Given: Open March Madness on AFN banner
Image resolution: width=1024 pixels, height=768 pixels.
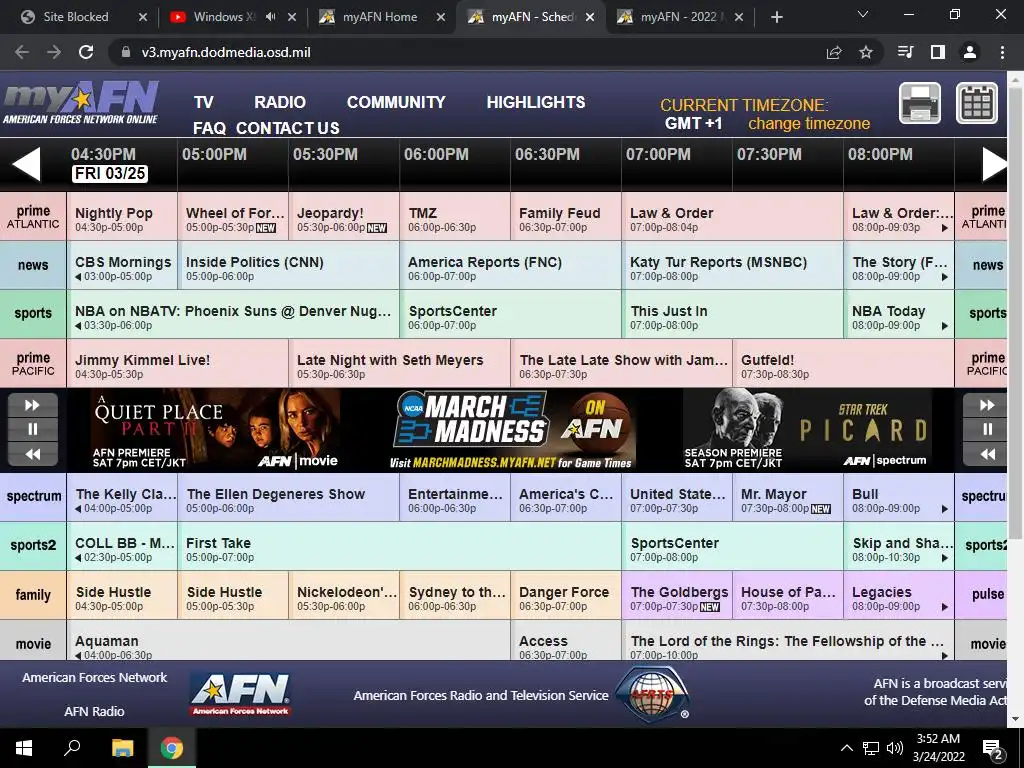Looking at the screenshot, I should 513,430.
